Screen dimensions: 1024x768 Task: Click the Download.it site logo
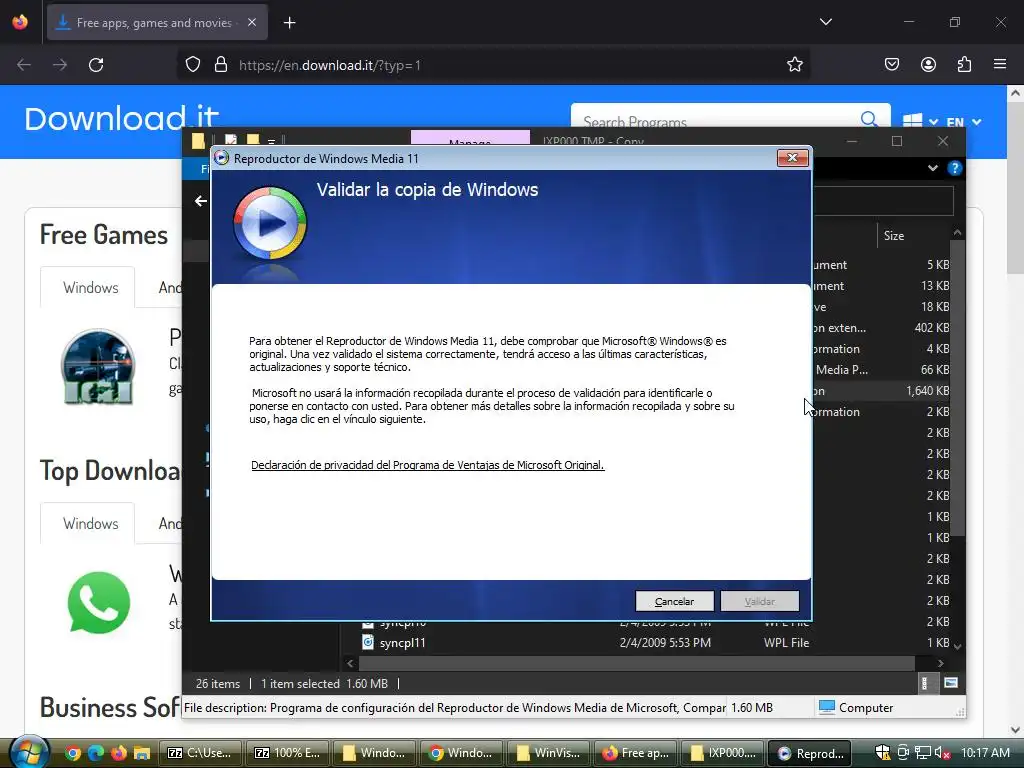point(121,118)
